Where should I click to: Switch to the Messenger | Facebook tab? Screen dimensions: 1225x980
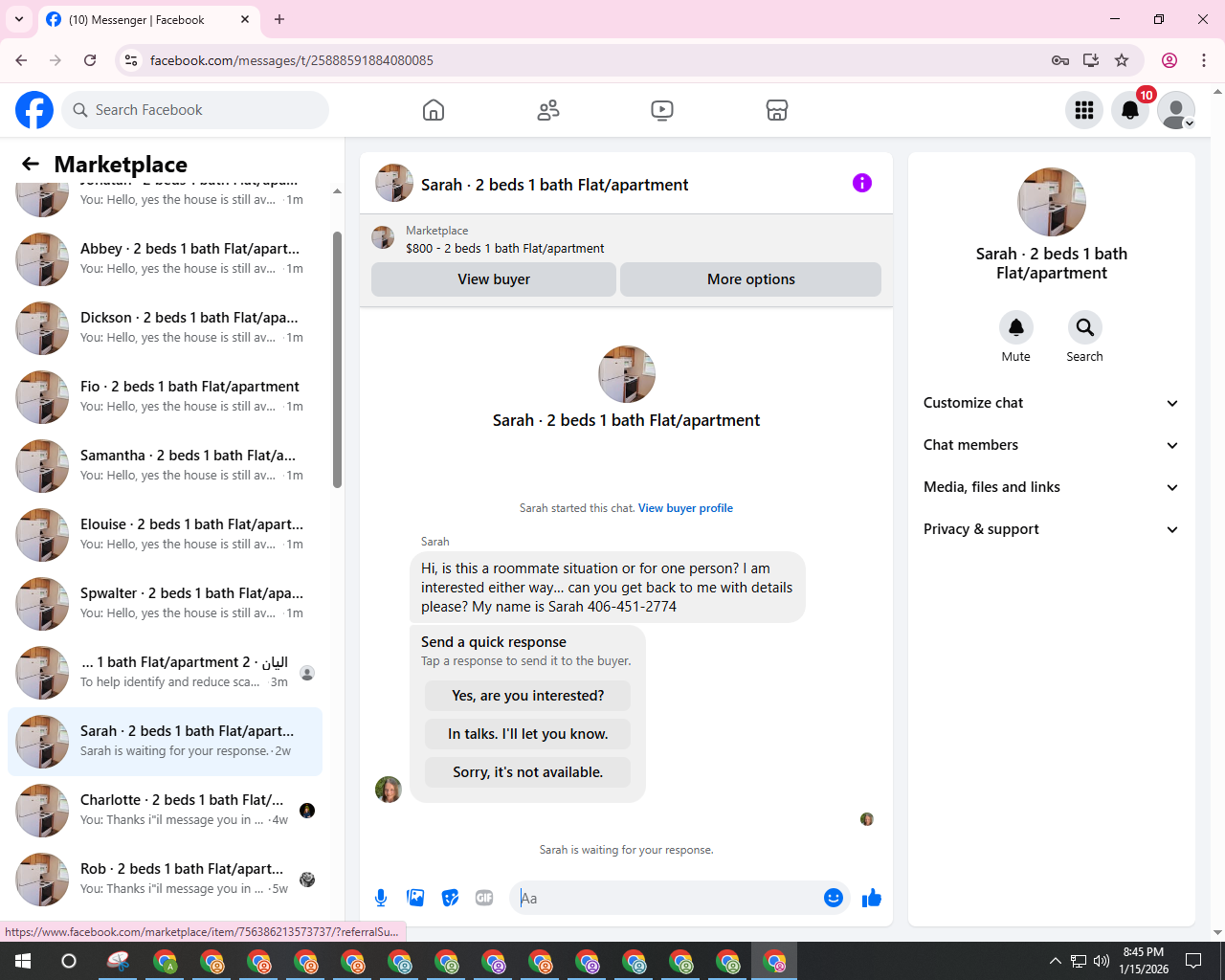pos(148,19)
